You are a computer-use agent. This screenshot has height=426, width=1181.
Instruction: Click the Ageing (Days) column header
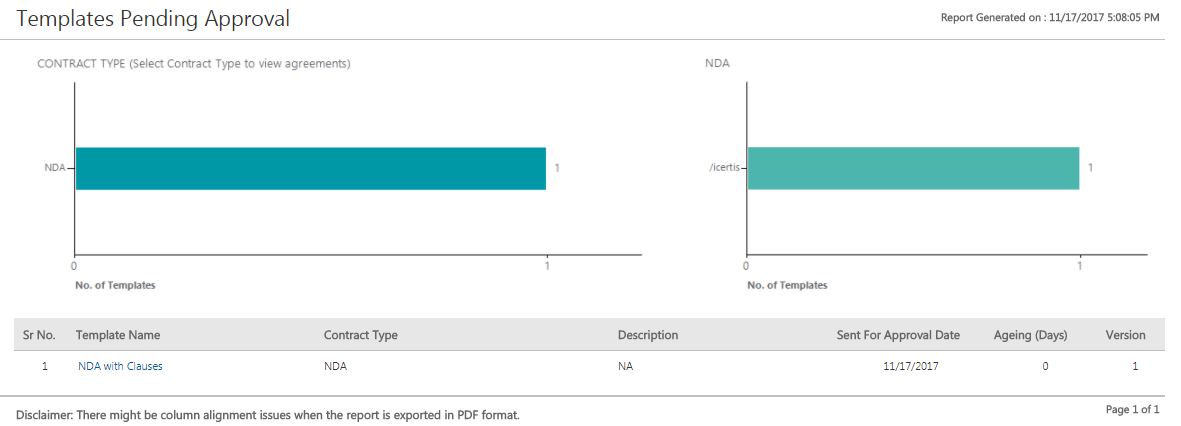(1030, 335)
